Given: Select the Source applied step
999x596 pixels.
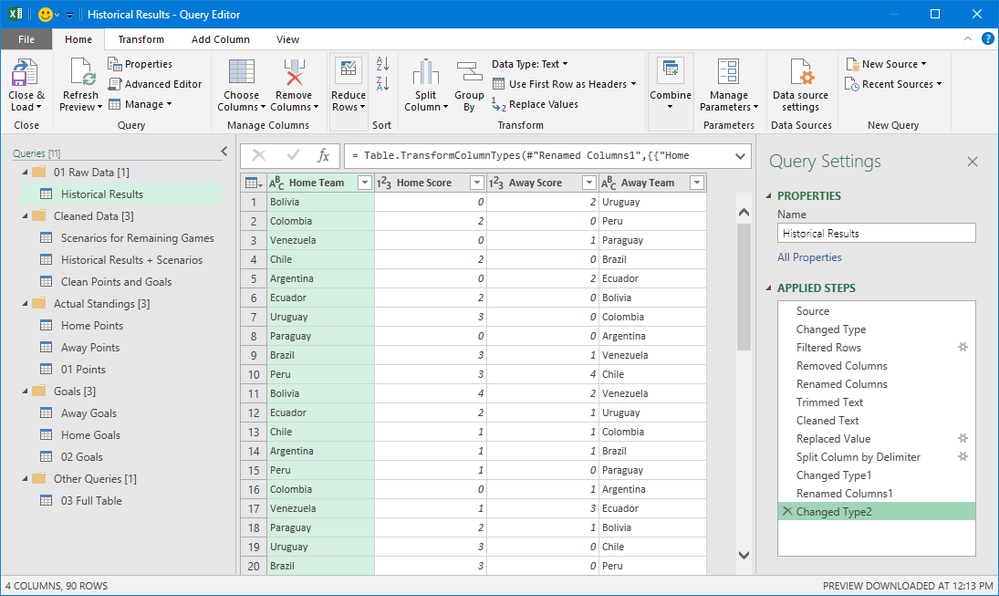Looking at the screenshot, I should (876, 311).
